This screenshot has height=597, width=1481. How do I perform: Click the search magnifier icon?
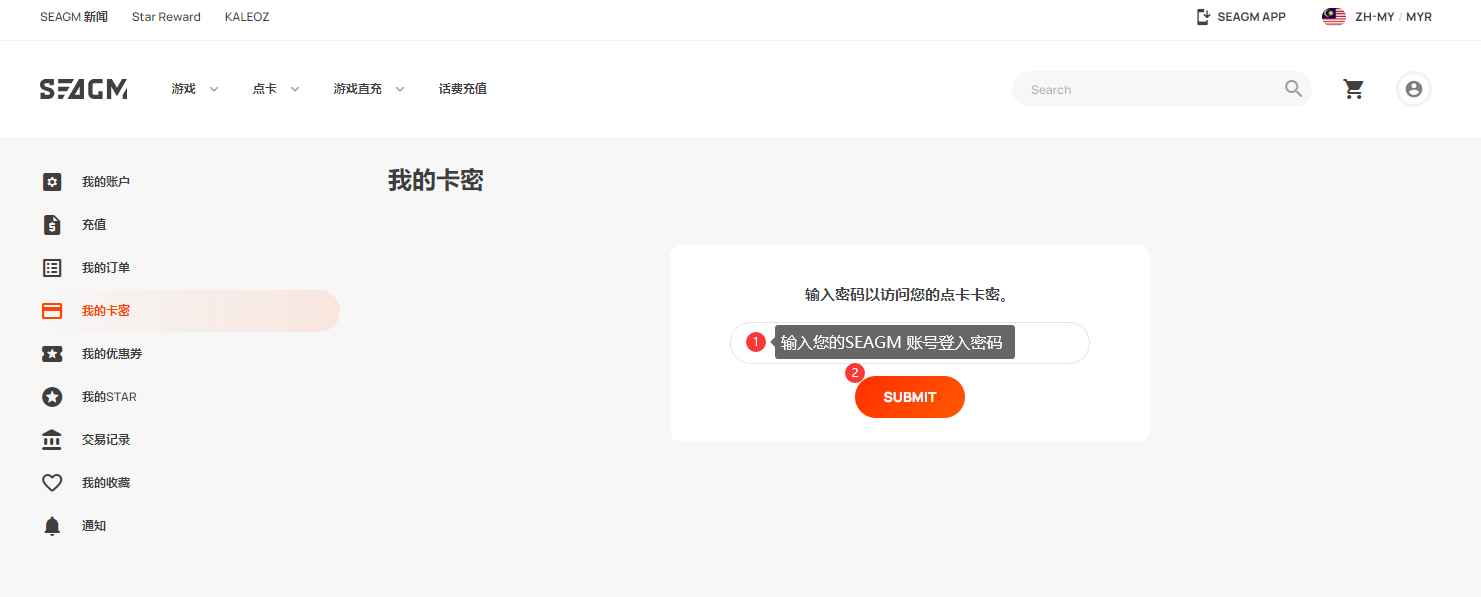[1294, 89]
